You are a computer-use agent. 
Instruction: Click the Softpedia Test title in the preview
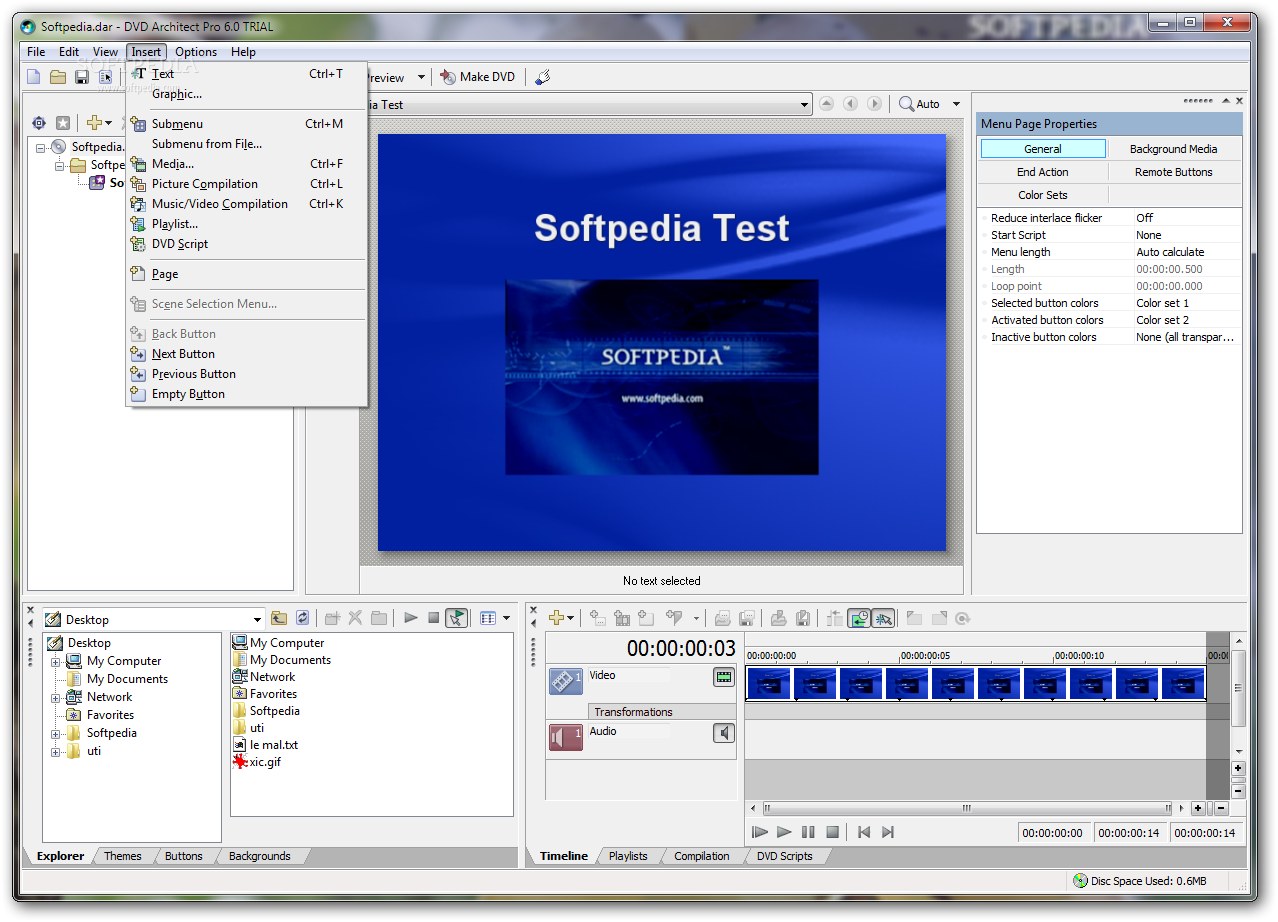pyautogui.click(x=662, y=228)
